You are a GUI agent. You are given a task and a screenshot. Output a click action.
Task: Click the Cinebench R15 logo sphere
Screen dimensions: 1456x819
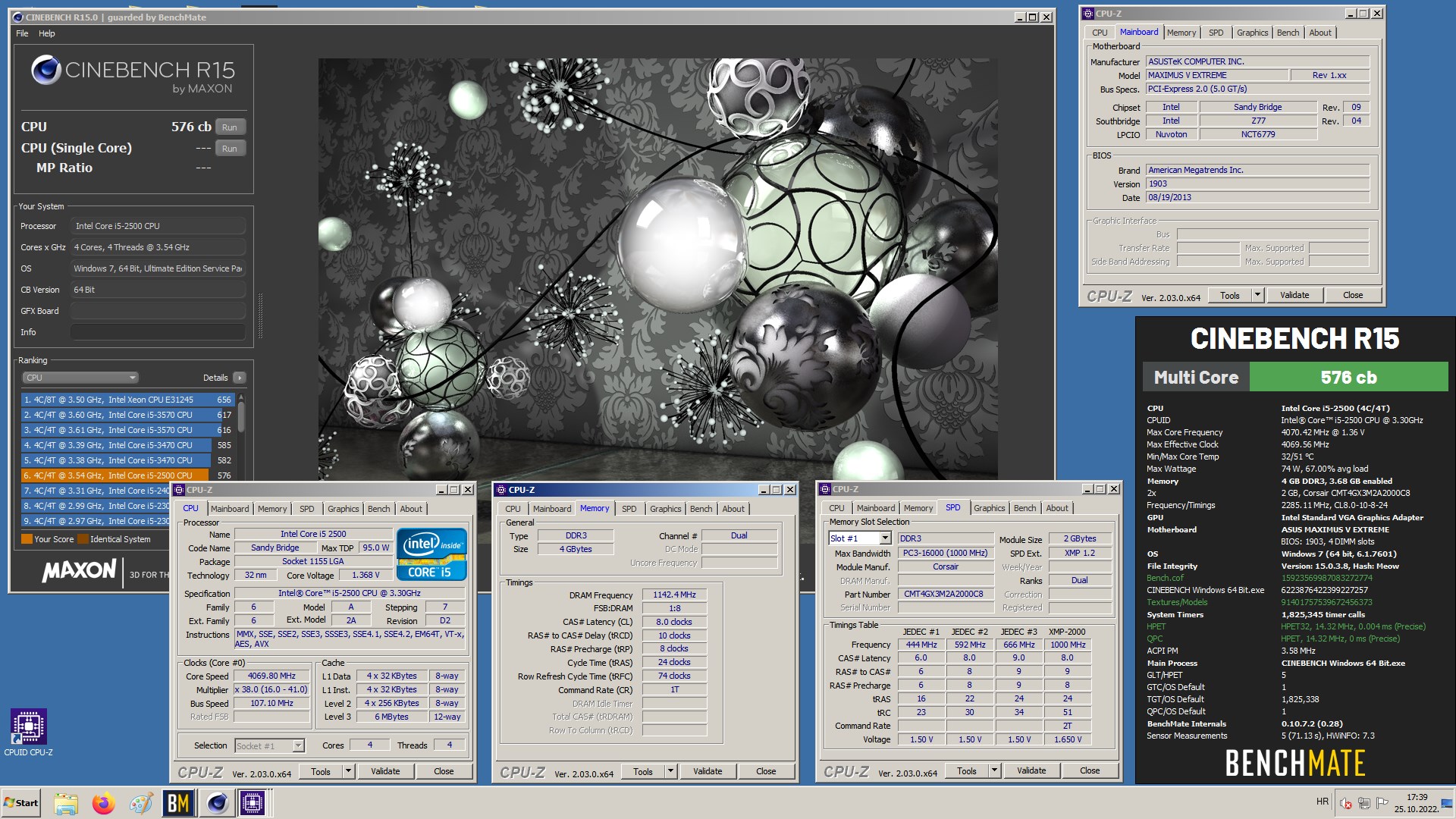pos(45,71)
